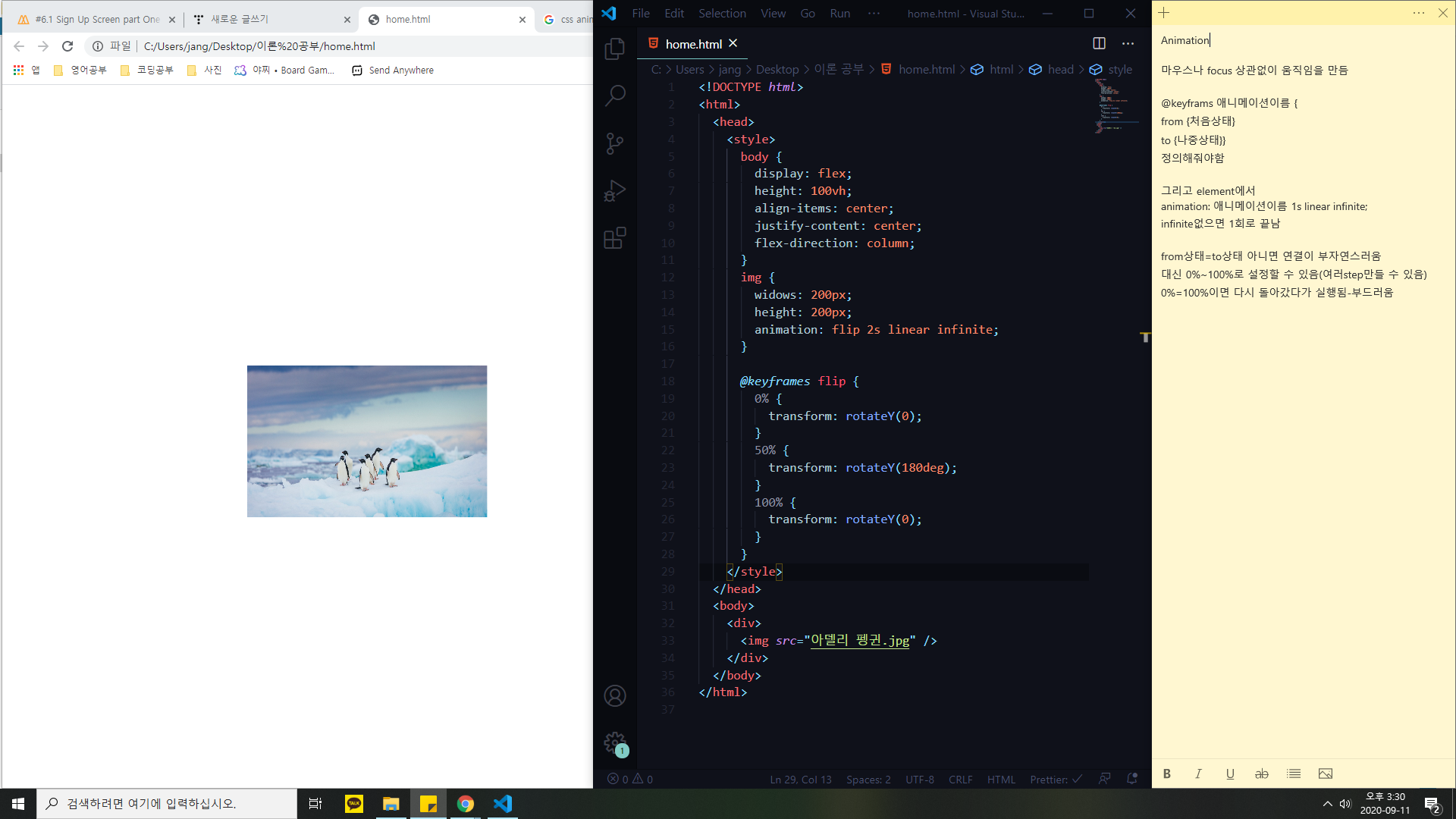Viewport: 1456px width, 819px height.
Task: Open the Explorer view in VS Code
Action: pyautogui.click(x=615, y=49)
